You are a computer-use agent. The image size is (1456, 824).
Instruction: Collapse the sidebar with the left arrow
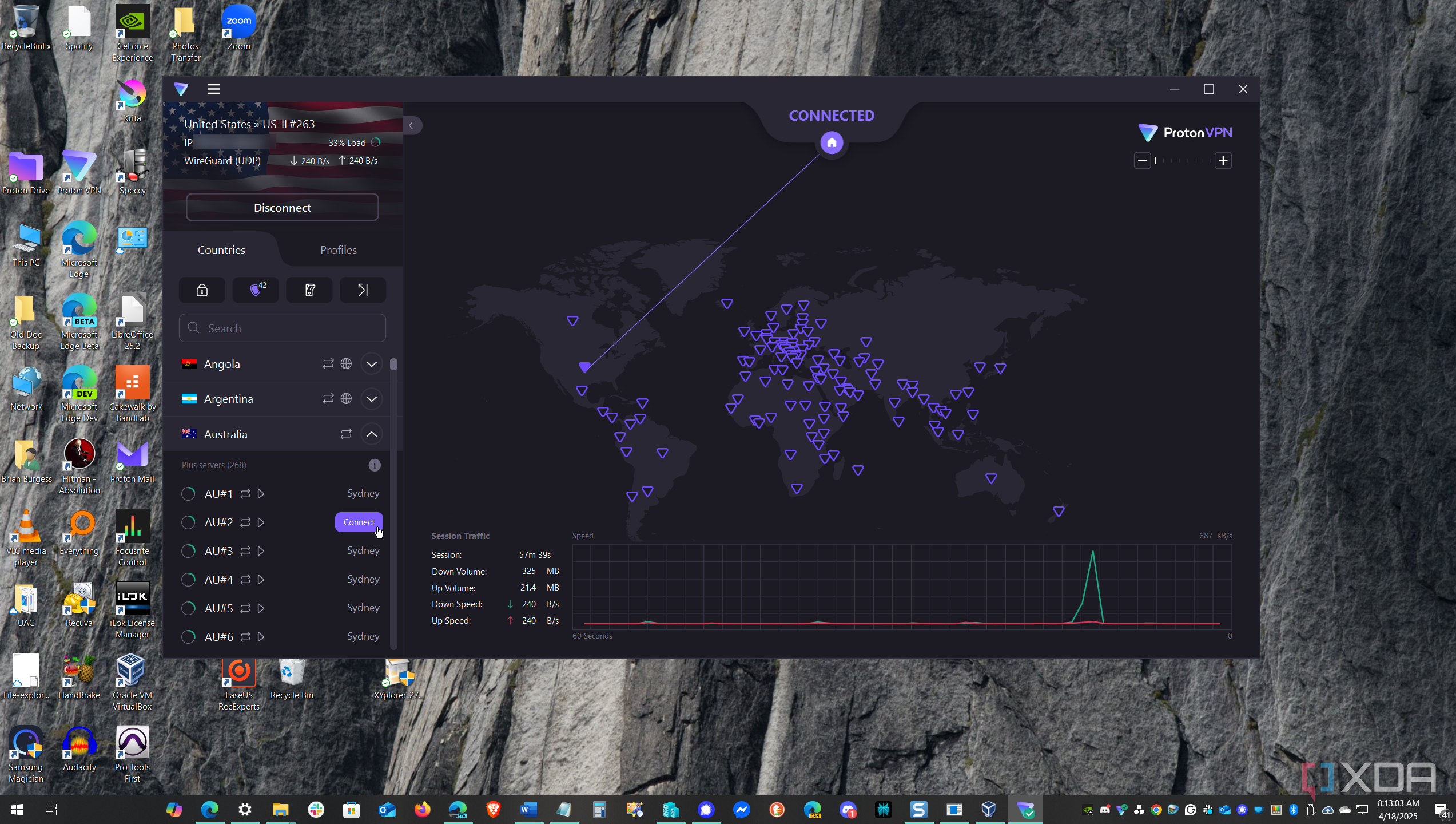411,125
